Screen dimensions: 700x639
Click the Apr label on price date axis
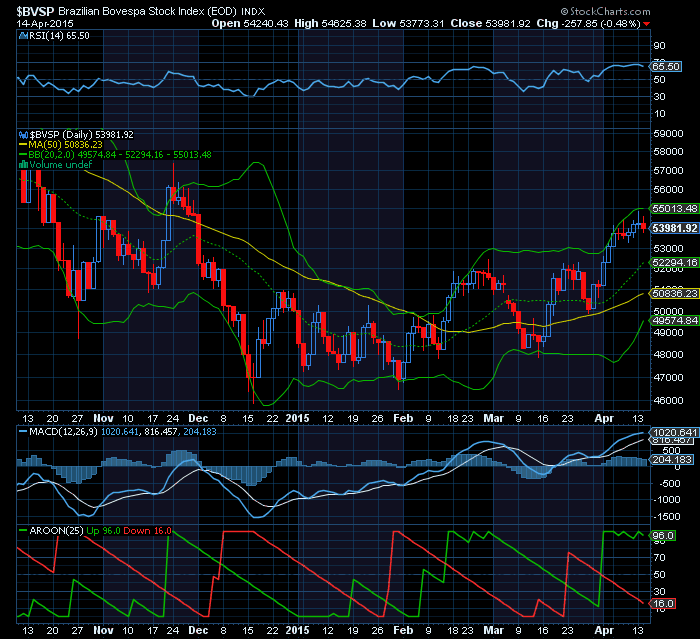(604, 418)
